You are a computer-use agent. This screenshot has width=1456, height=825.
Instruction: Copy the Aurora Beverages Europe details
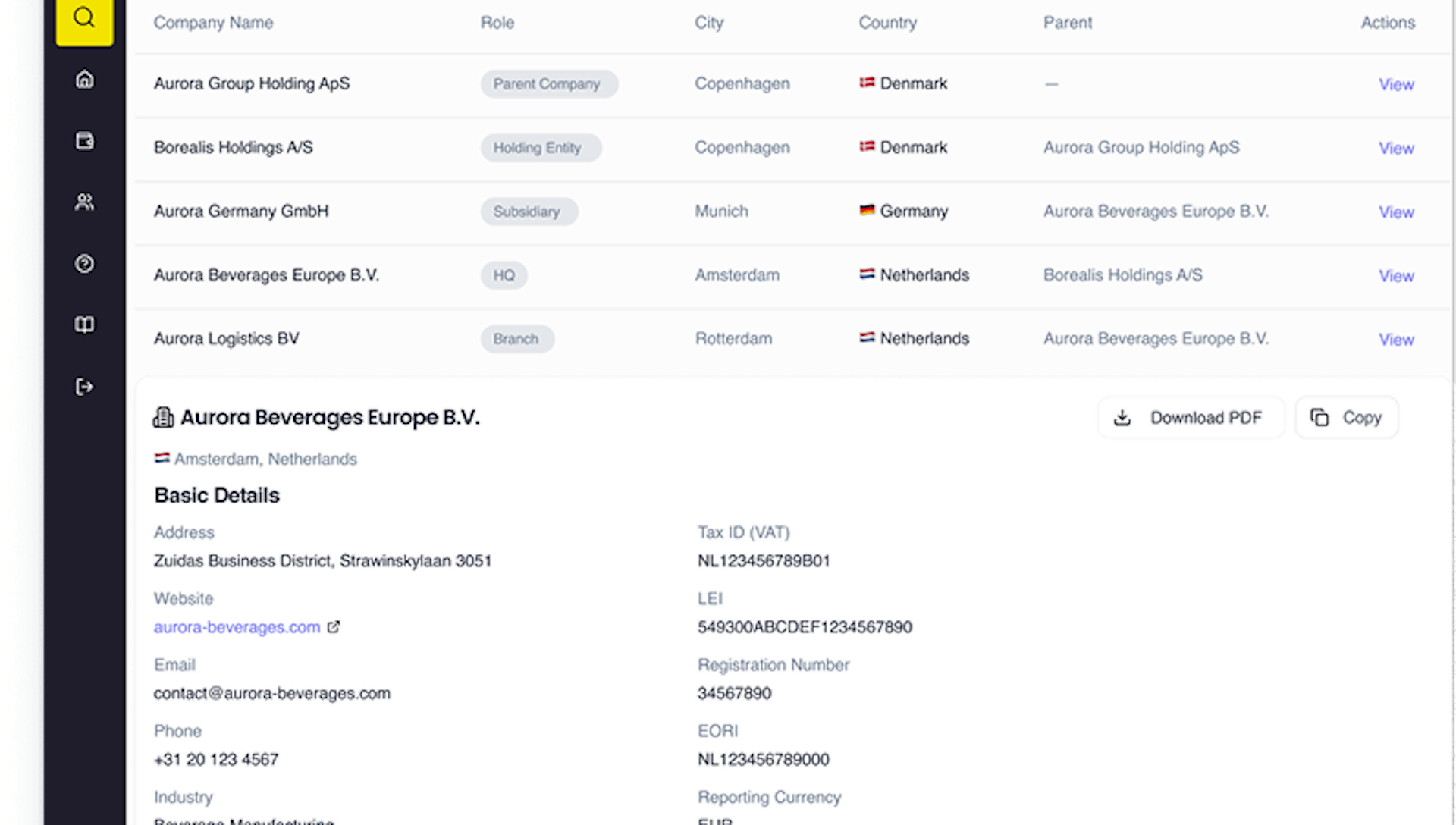(1347, 418)
